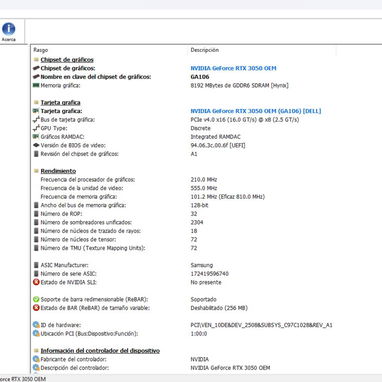Click the icon beside Ancho del bus de memoria
Image resolution: width=382 pixels, height=382 pixels.
point(36,205)
